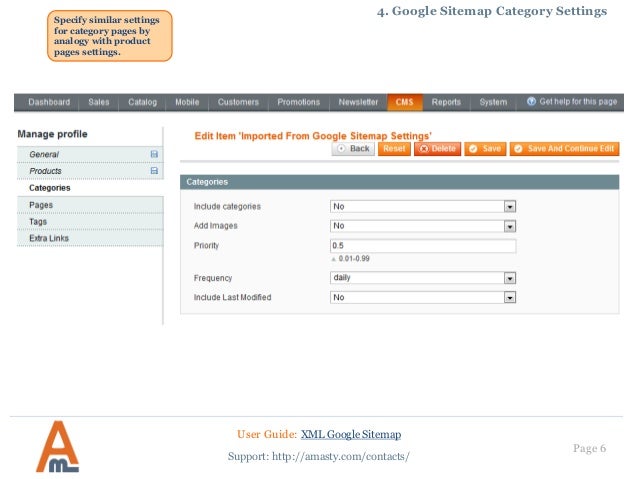638x479 pixels.
Task: Click the Page 6 footer text
Action: (x=590, y=448)
